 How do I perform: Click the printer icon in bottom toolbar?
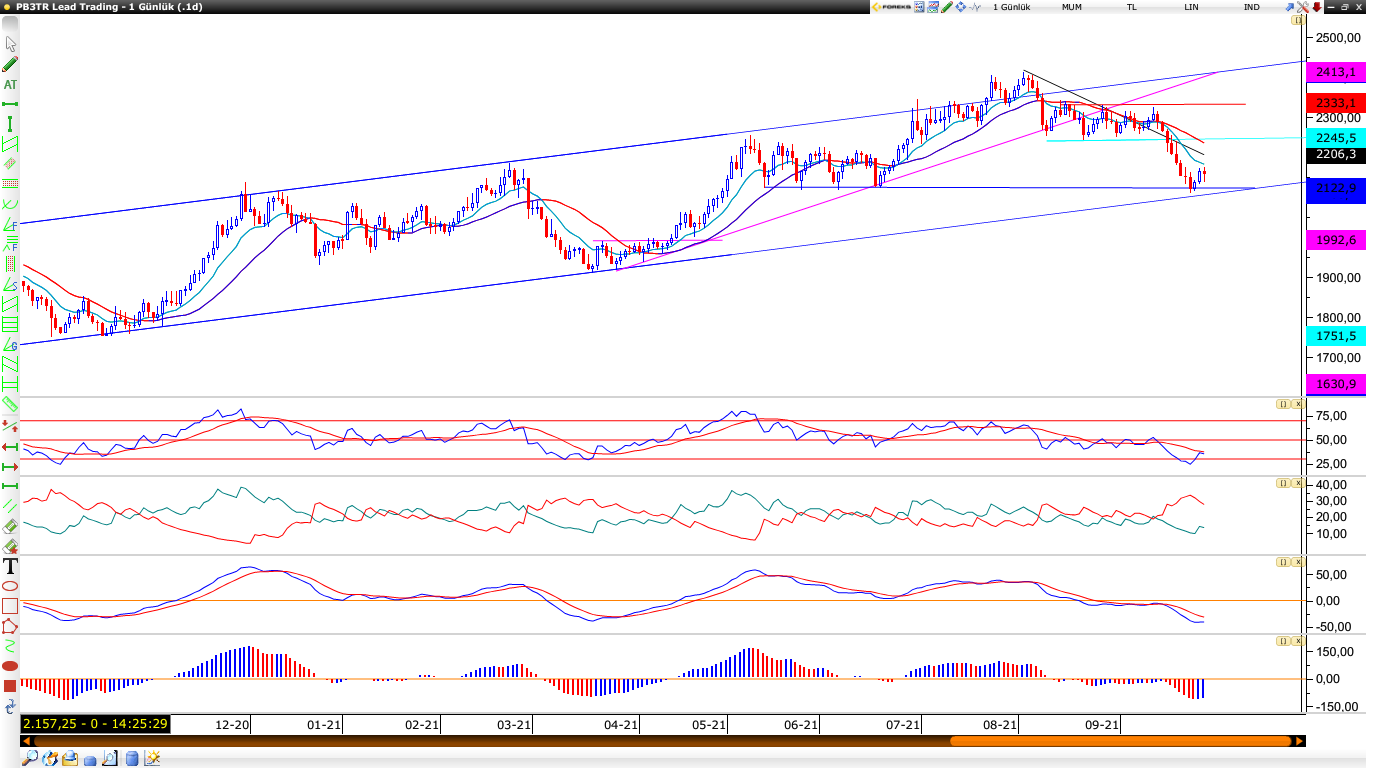click(70, 758)
